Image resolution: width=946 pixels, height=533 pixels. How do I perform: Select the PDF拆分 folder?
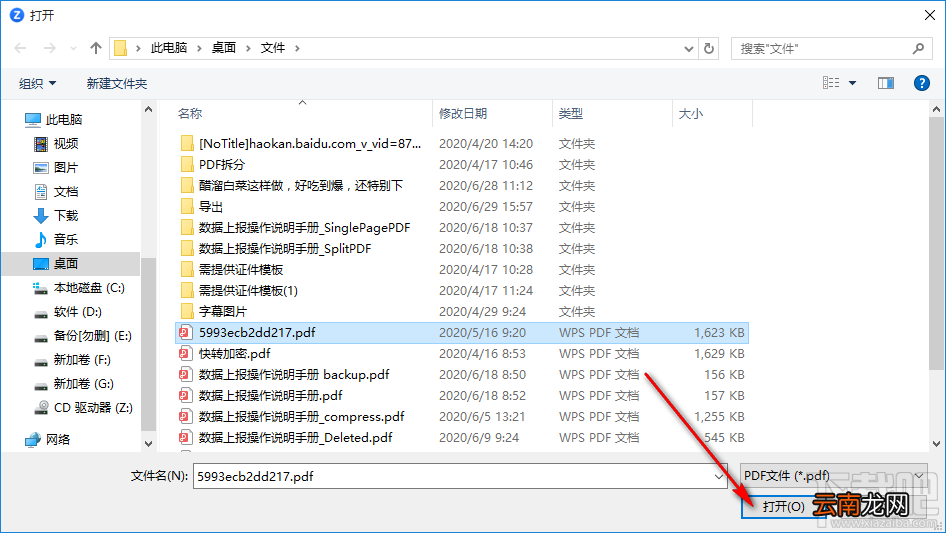point(221,165)
